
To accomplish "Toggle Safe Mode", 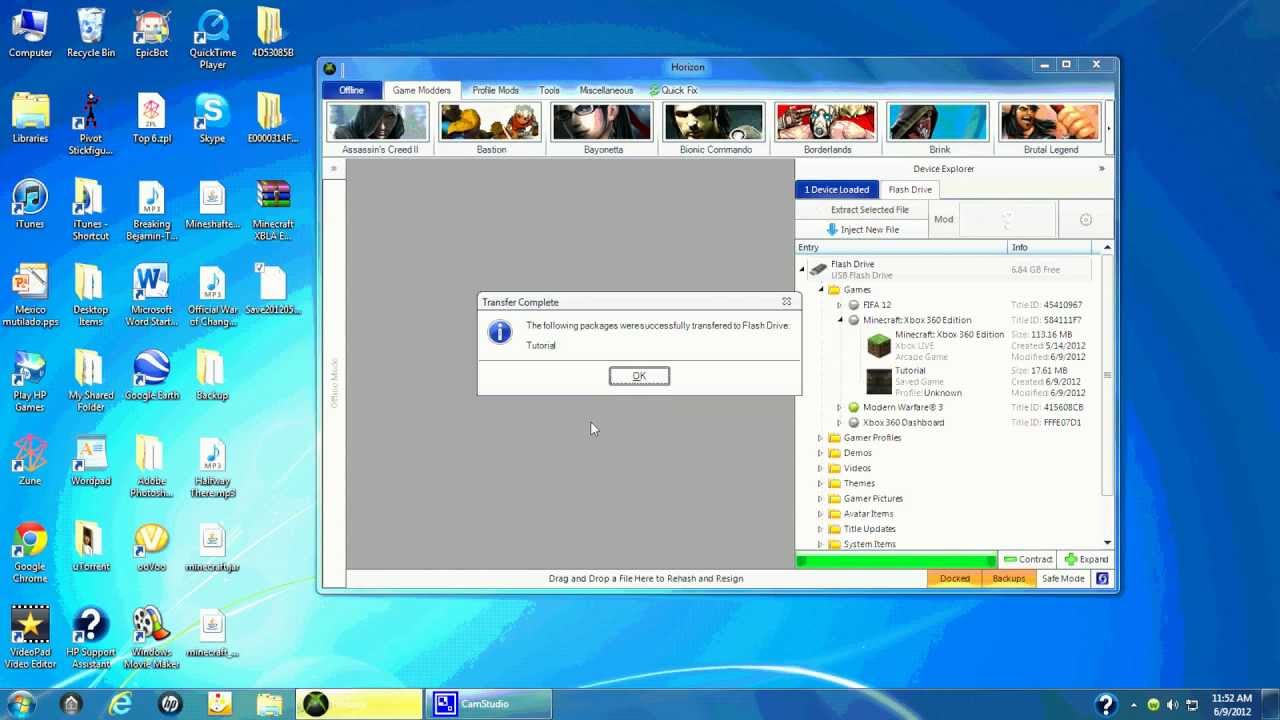I will 1063,578.
